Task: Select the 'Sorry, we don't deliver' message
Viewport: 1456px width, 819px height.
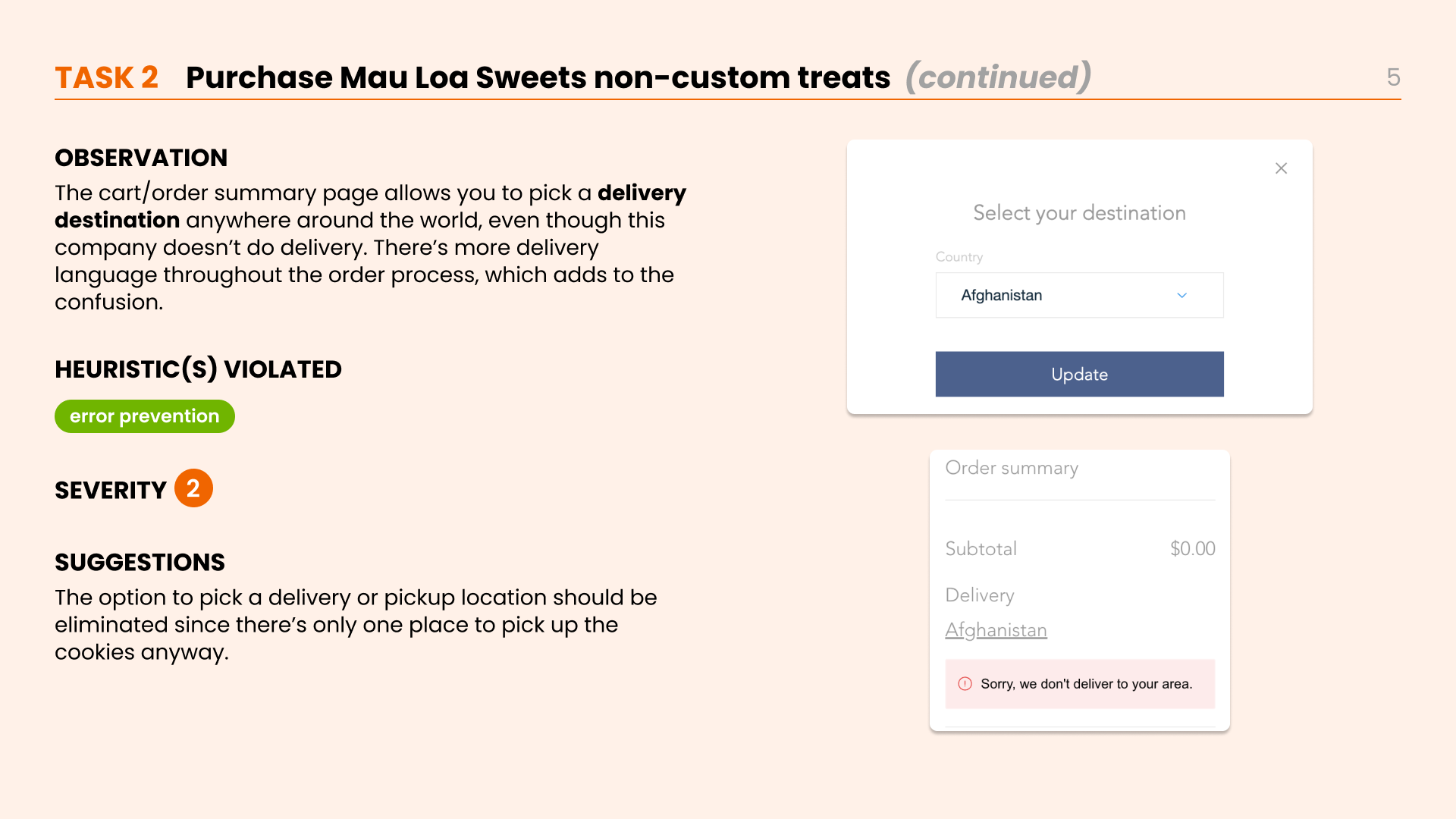Action: tap(1086, 684)
